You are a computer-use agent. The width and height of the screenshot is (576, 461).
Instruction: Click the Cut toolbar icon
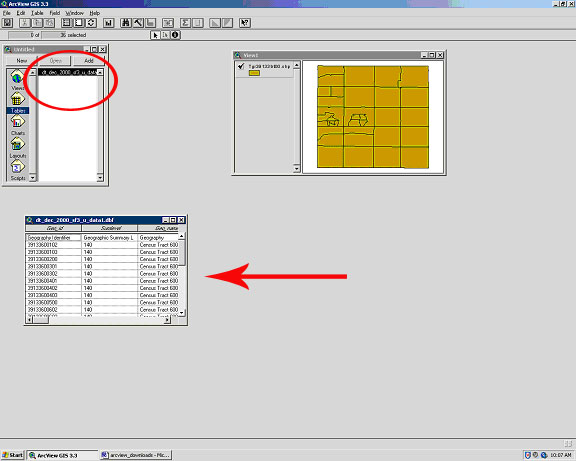point(25,23)
